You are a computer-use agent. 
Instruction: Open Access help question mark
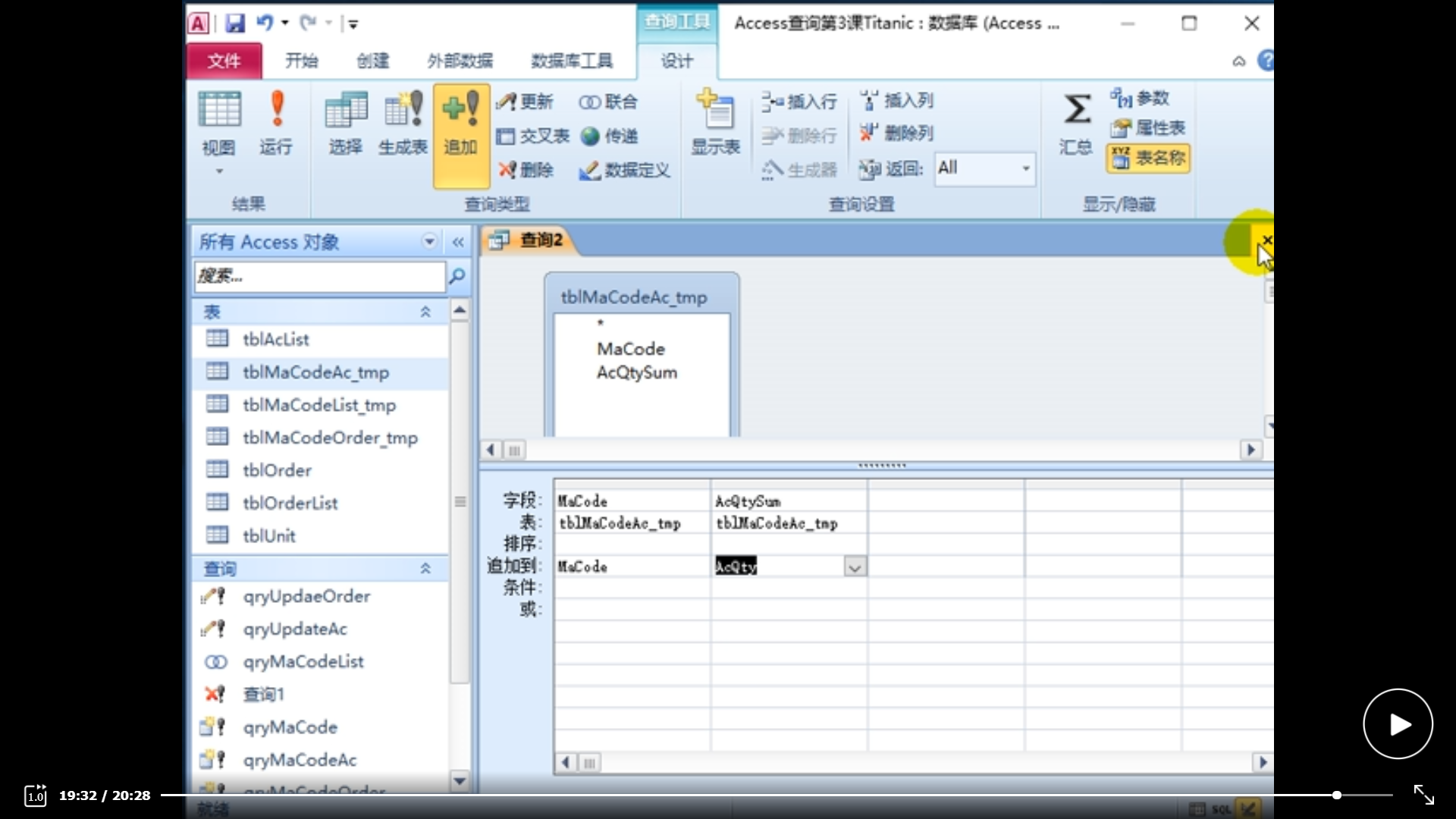[1266, 60]
